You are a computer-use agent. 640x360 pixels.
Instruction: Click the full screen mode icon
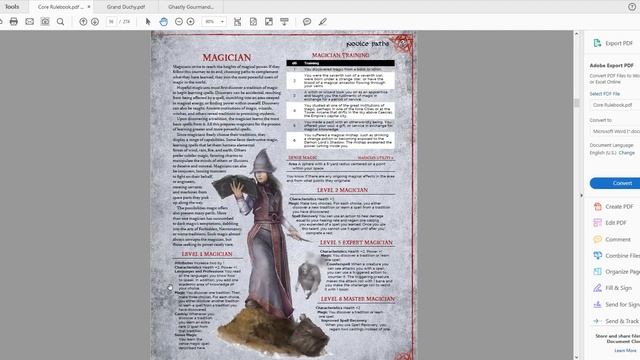269,22
